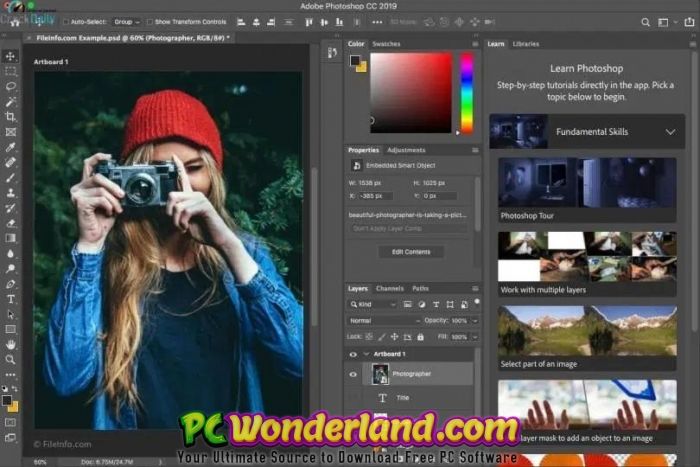
Task: Select the Magic Wand tool
Action: (x=10, y=101)
